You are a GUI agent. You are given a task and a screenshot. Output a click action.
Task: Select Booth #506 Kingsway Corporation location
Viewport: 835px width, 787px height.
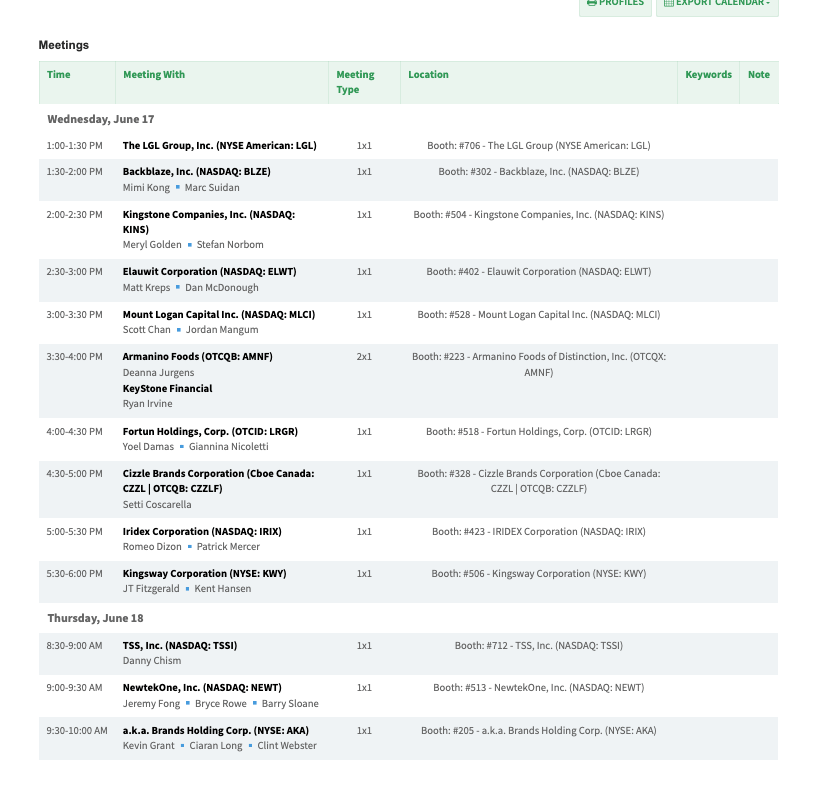(538, 573)
